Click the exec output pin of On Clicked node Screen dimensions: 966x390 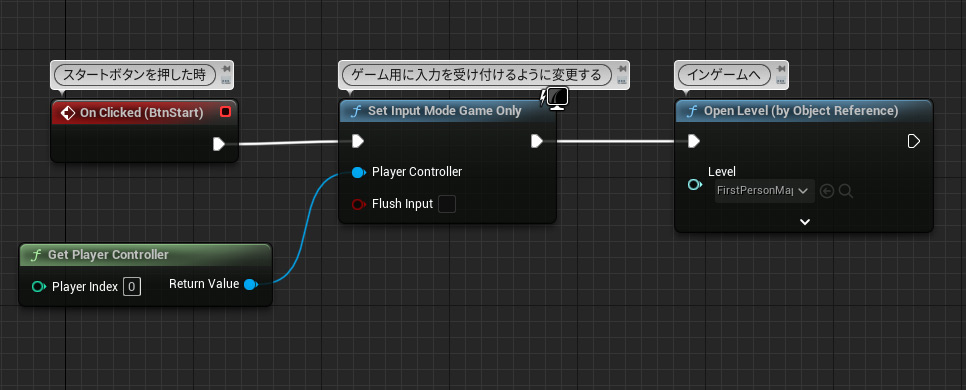pyautogui.click(x=219, y=144)
